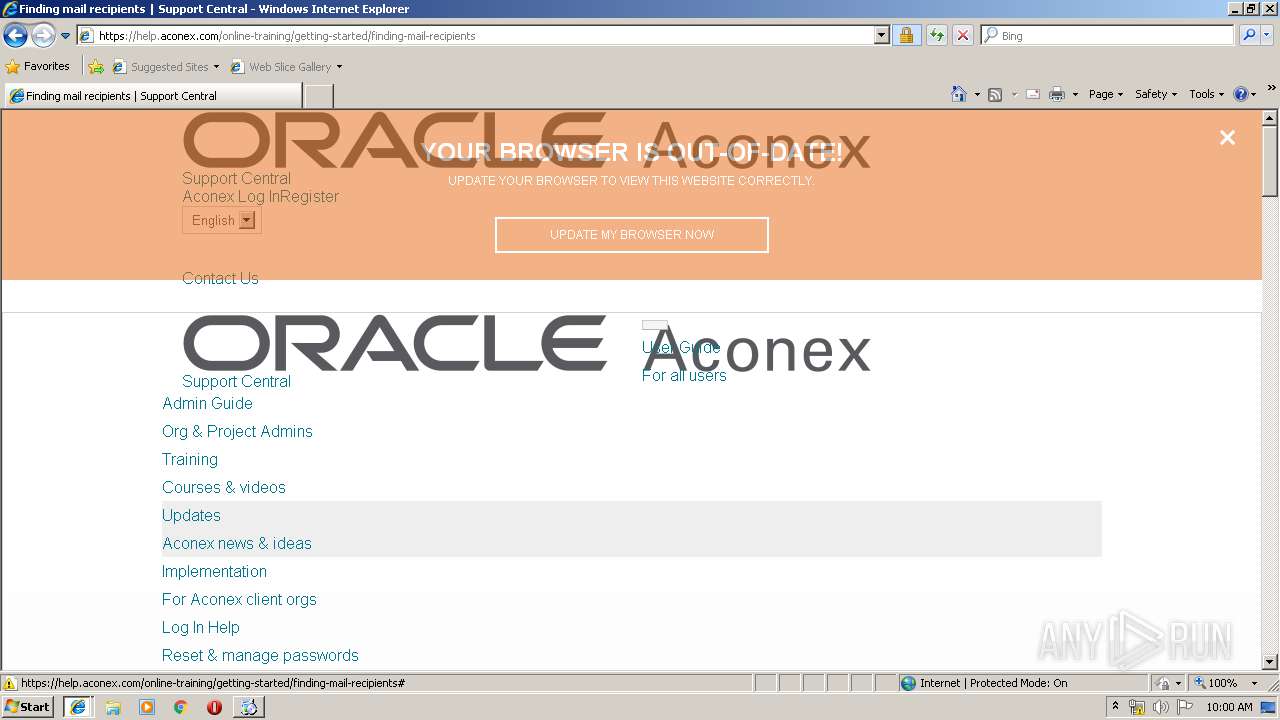This screenshot has width=1280, height=720.
Task: Click the Aconex Log In link
Action: point(230,197)
